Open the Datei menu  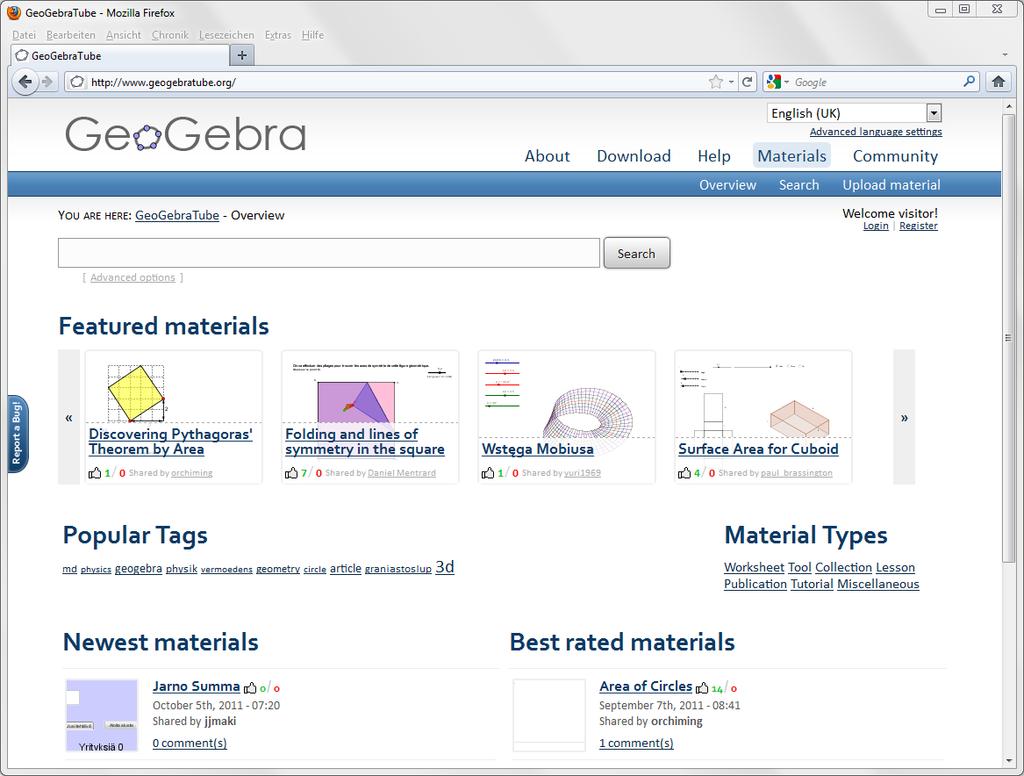click(x=24, y=35)
